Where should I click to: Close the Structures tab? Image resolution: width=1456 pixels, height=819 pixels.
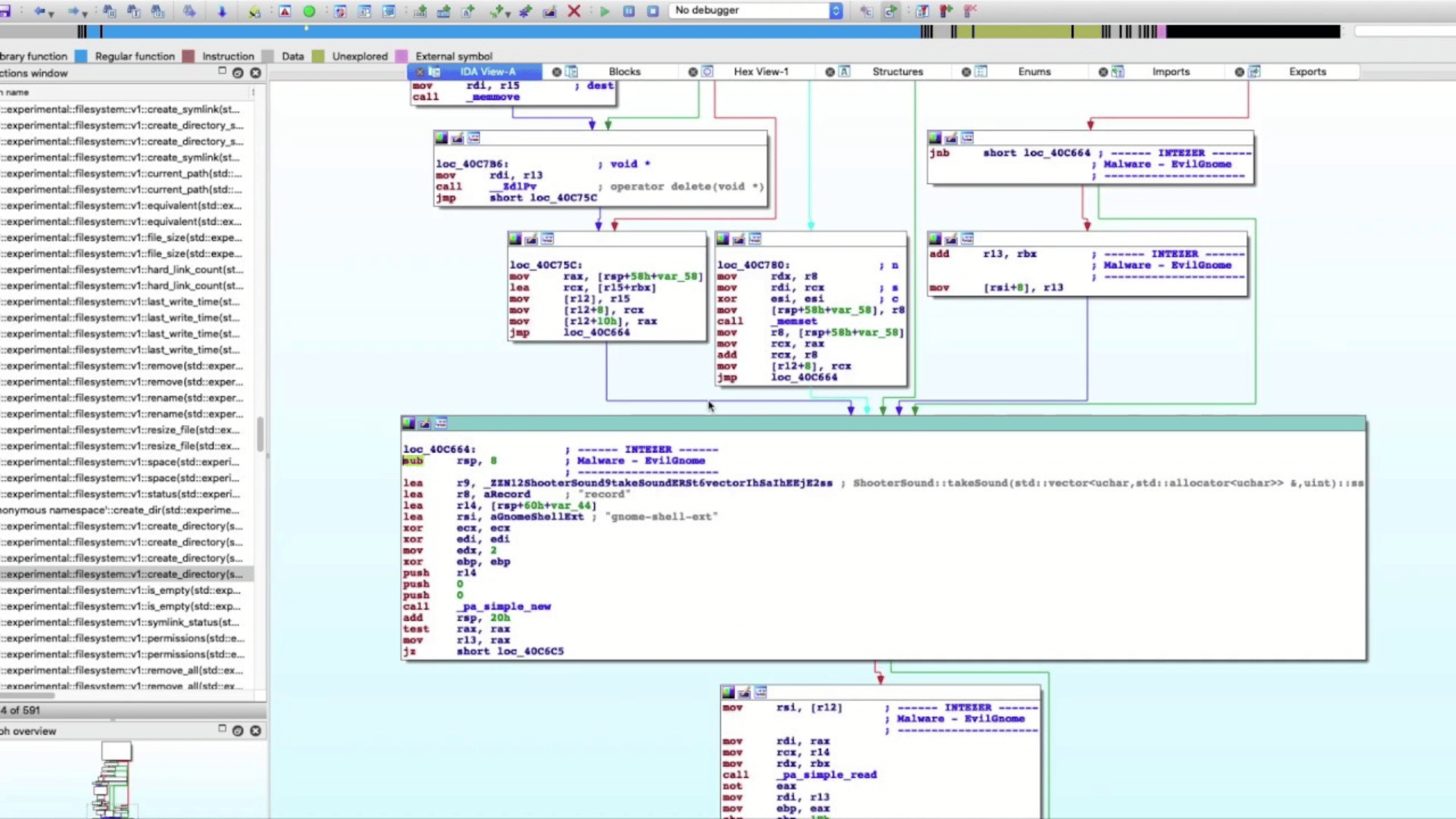coord(830,72)
